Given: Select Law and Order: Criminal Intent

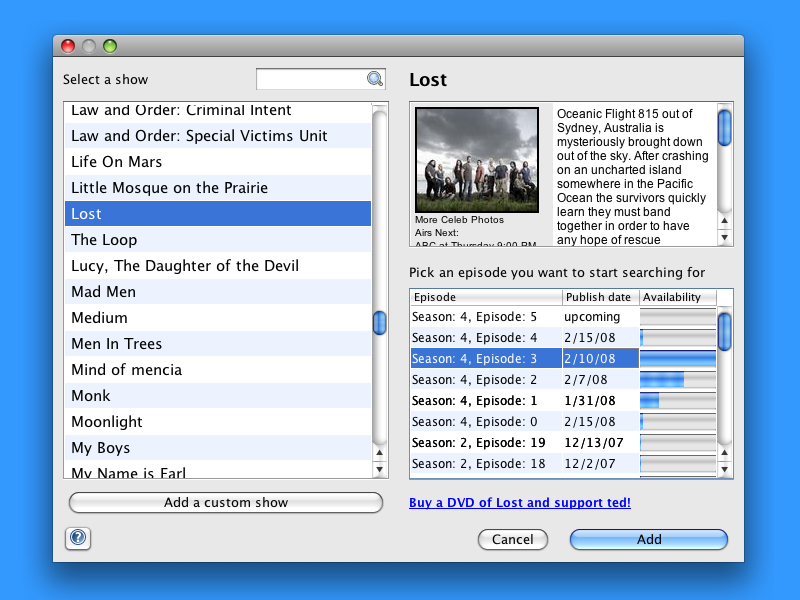Looking at the screenshot, I should 218,112.
